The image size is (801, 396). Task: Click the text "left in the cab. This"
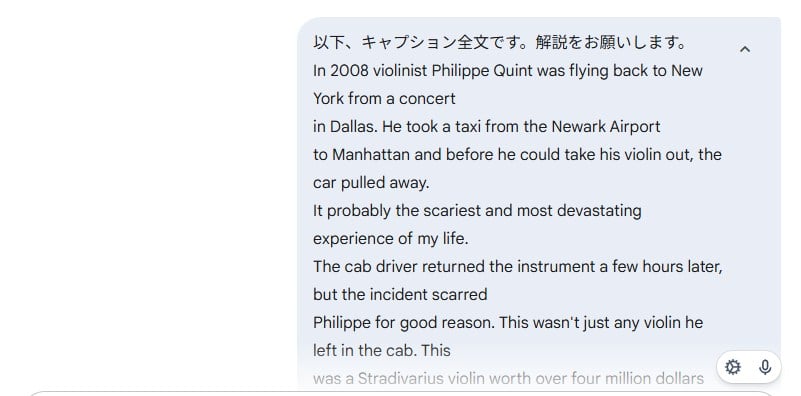click(x=382, y=351)
